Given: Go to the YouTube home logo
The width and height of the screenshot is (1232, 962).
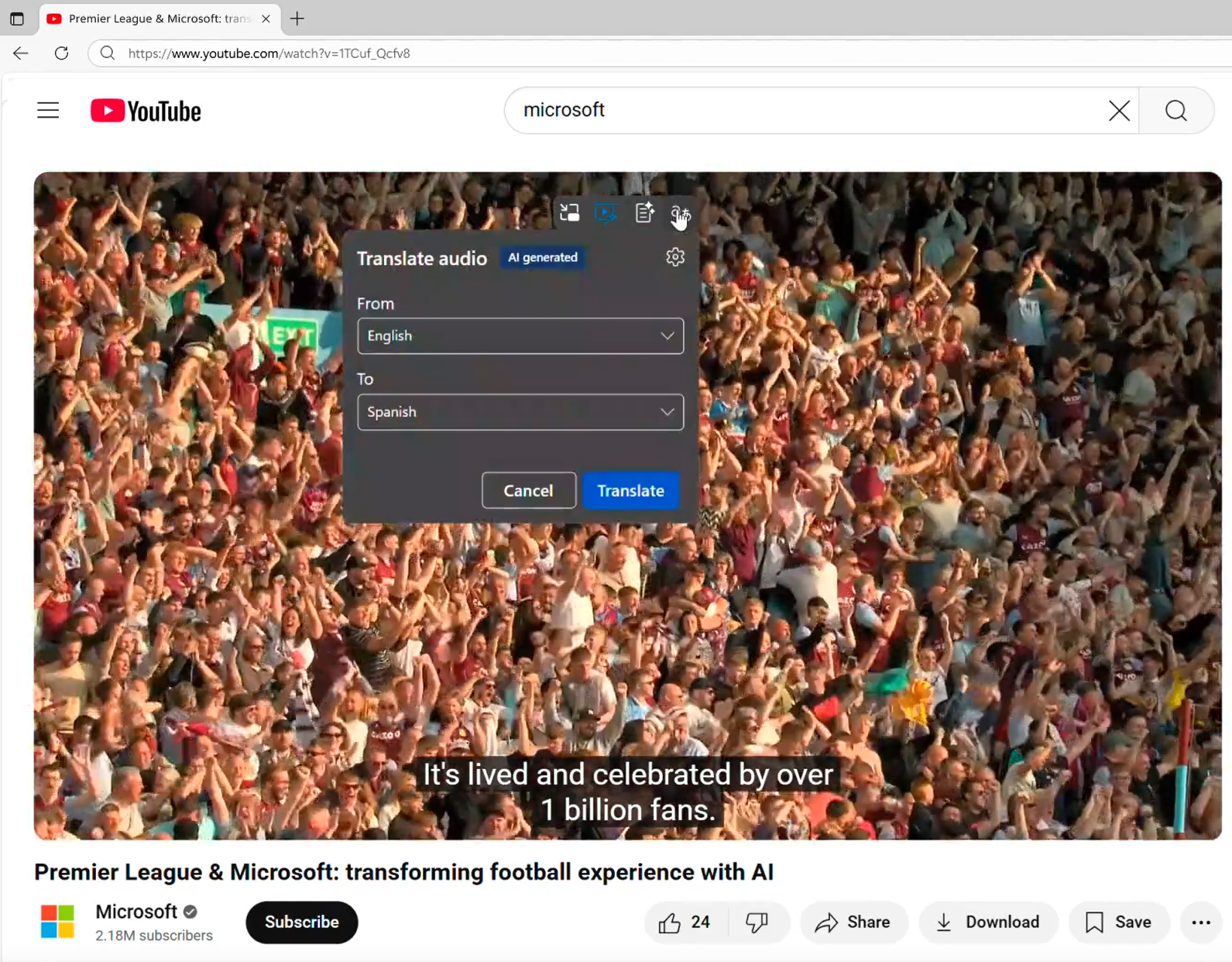Looking at the screenshot, I should (146, 111).
